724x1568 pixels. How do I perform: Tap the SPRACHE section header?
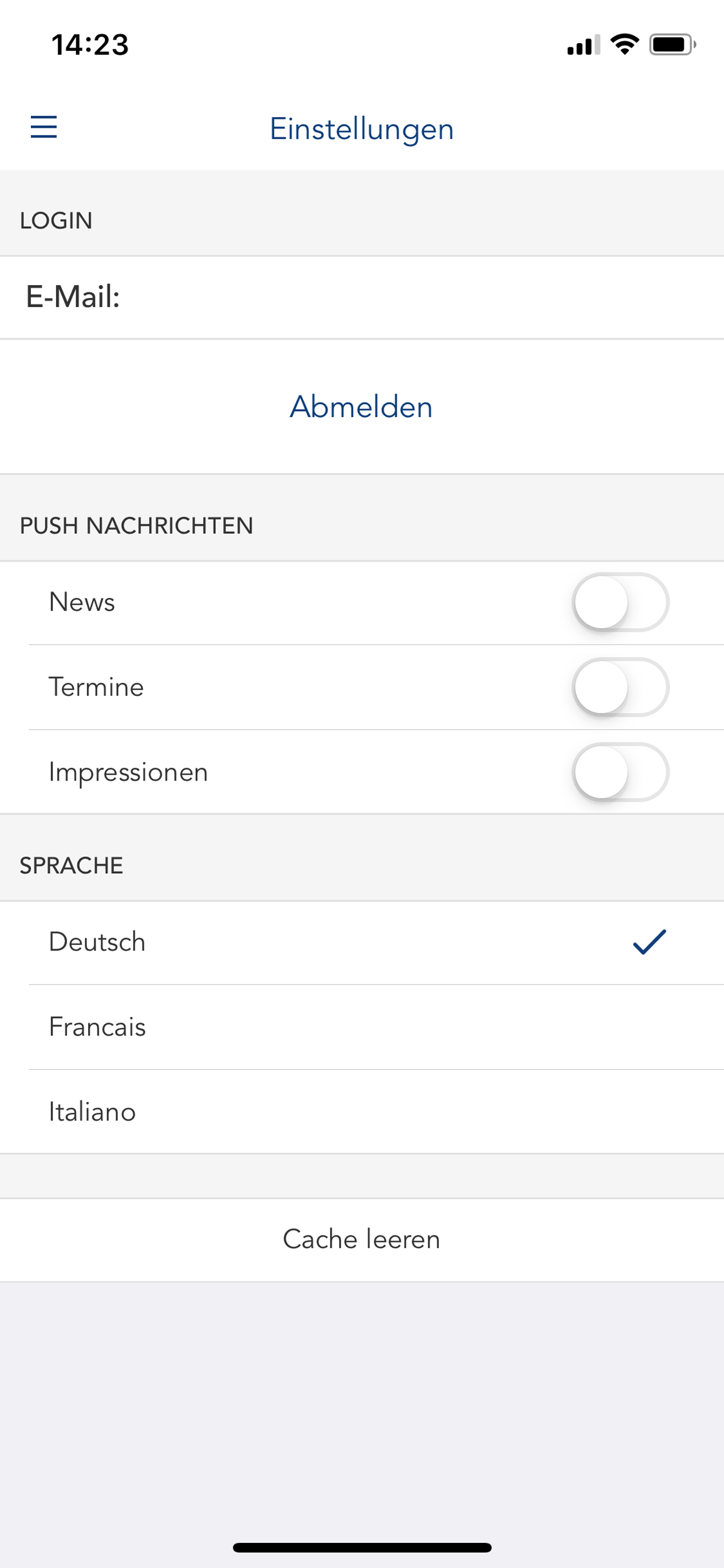coord(71,866)
